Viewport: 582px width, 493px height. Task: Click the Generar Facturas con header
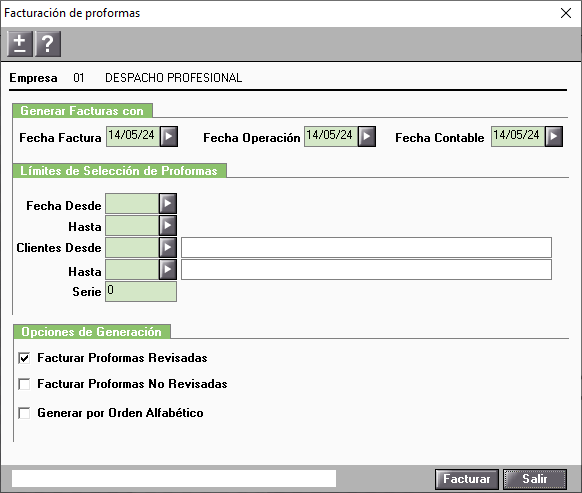(x=82, y=111)
